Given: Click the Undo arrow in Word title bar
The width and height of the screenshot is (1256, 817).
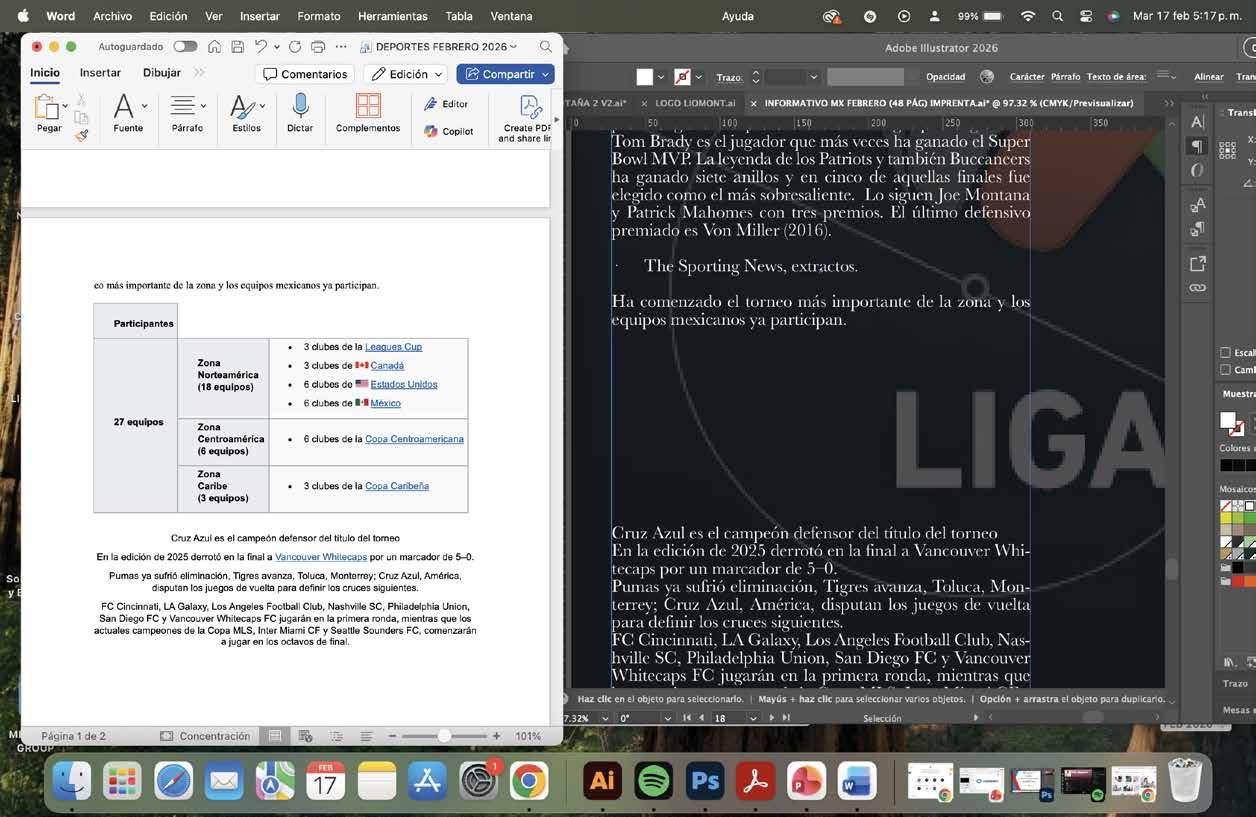Looking at the screenshot, I should tap(261, 47).
